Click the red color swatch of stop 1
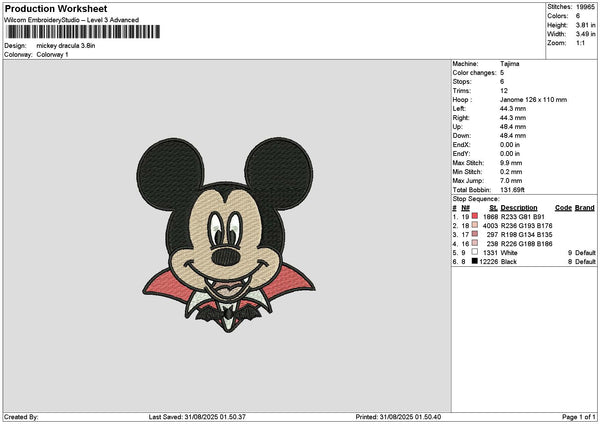Screen dimensions: 600x424 475,216
